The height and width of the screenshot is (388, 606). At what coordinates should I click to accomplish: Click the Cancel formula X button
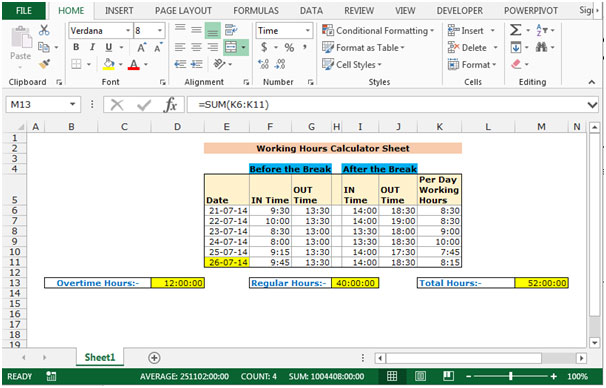[116, 105]
